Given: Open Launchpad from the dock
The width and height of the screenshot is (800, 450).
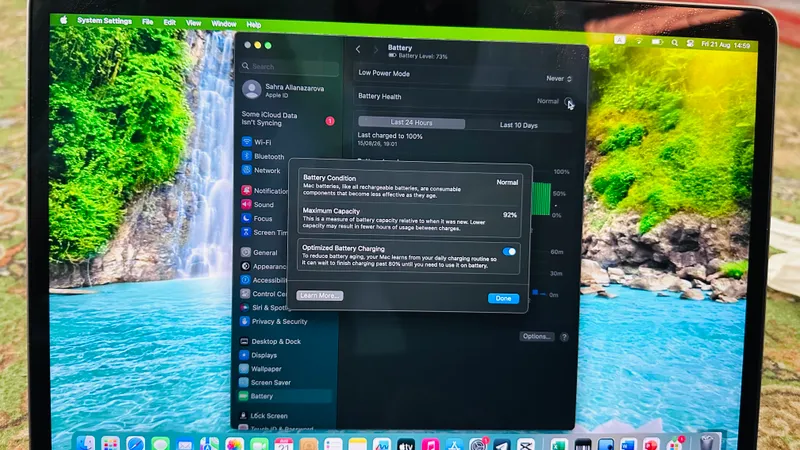Looking at the screenshot, I should (x=110, y=443).
